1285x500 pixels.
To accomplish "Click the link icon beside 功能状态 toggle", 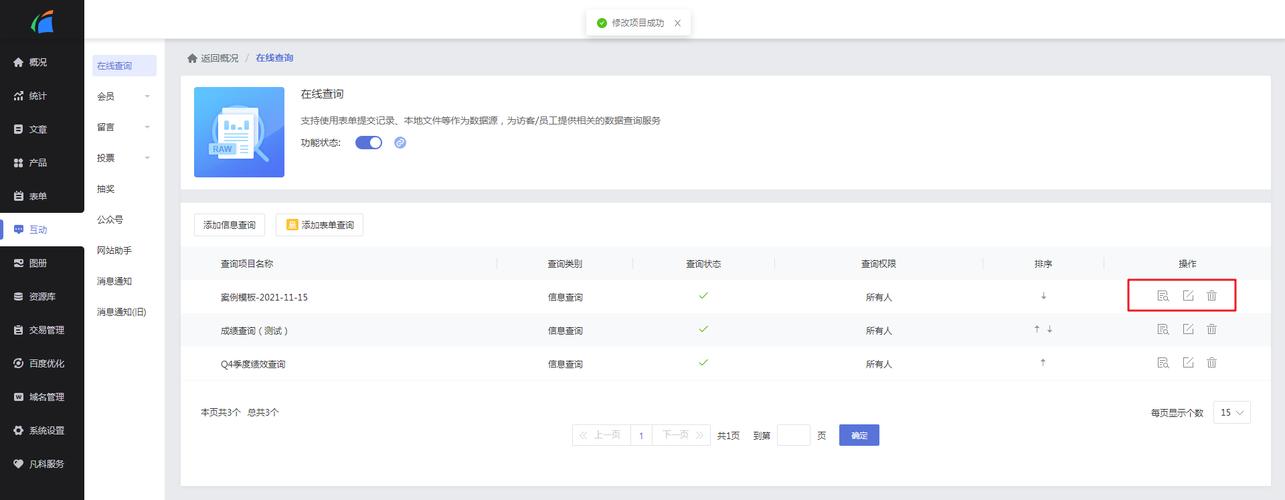I will point(400,143).
